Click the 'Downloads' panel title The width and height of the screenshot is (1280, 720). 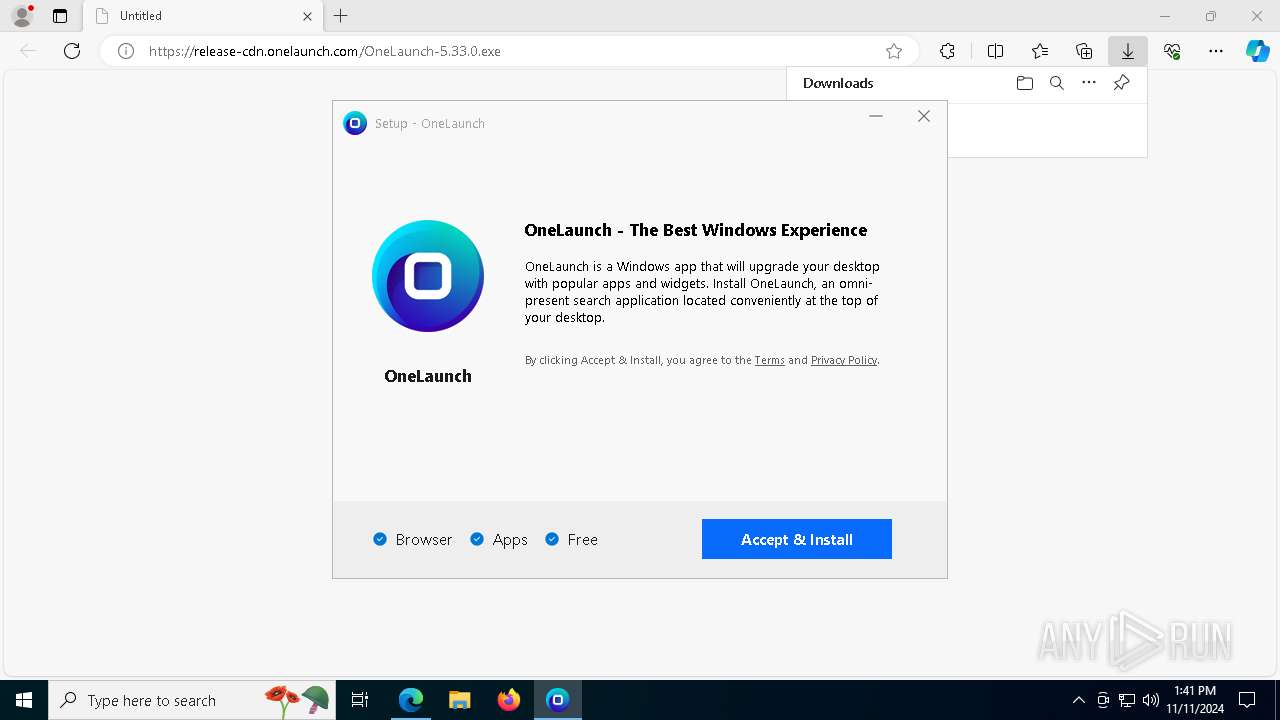(x=838, y=83)
